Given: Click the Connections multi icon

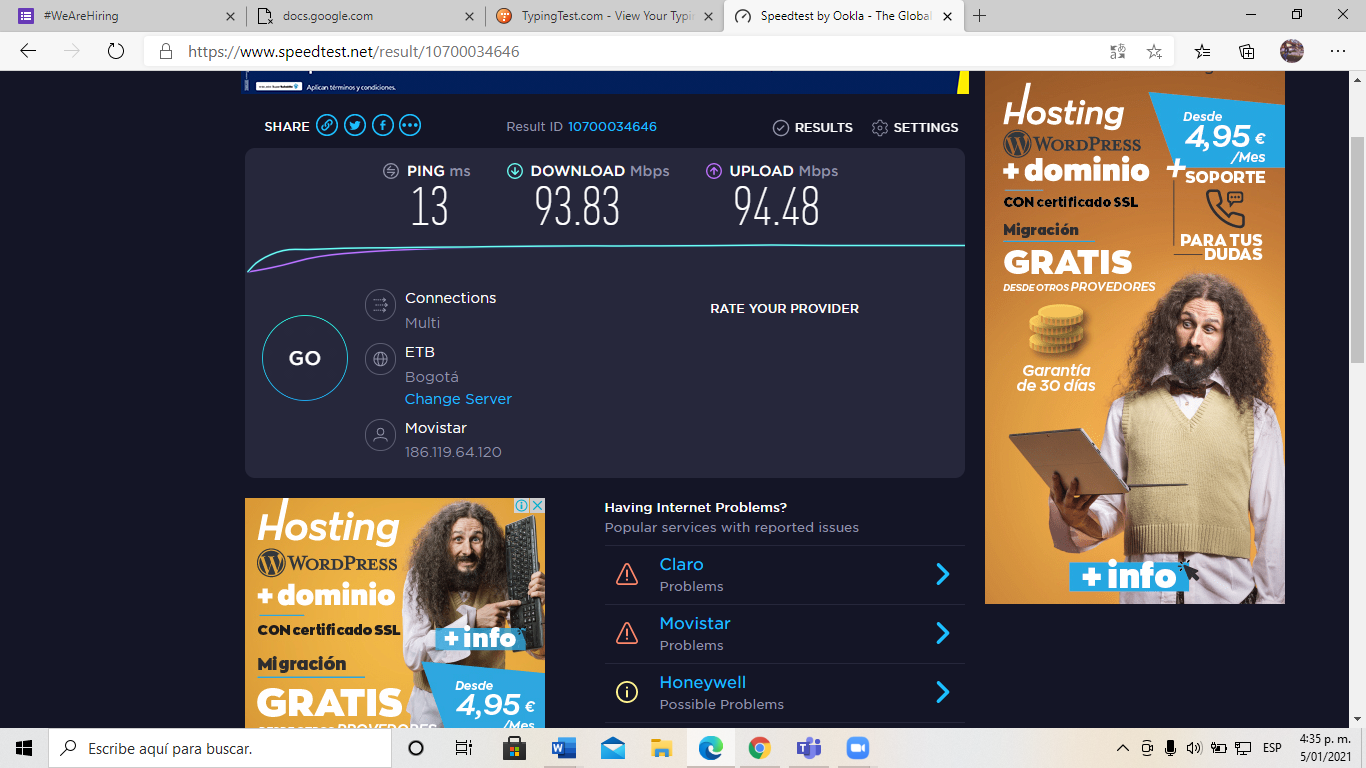Looking at the screenshot, I should pyautogui.click(x=380, y=305).
